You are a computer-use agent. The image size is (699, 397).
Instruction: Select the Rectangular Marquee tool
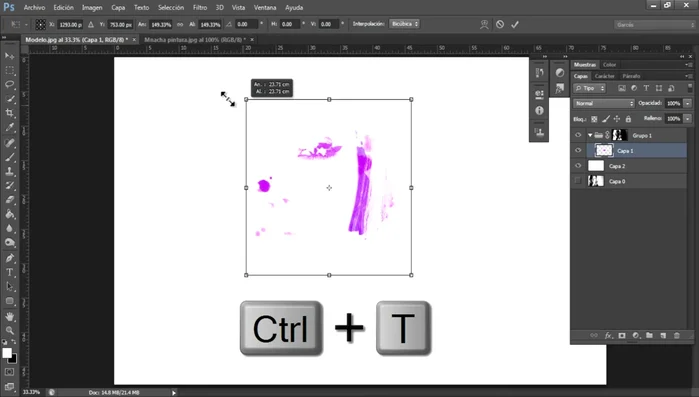click(x=9, y=70)
